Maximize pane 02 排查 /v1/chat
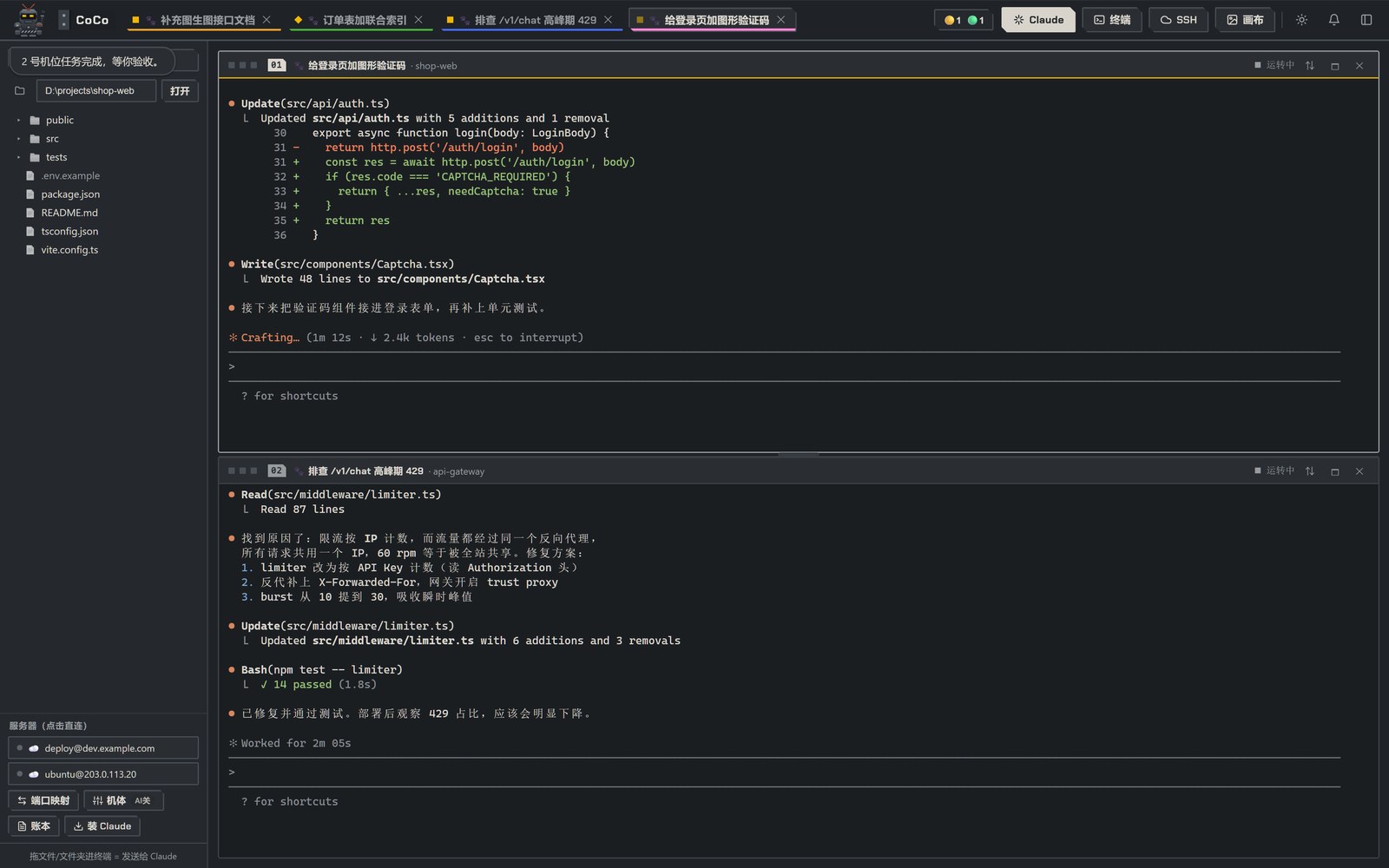The image size is (1389, 868). coord(1335,471)
